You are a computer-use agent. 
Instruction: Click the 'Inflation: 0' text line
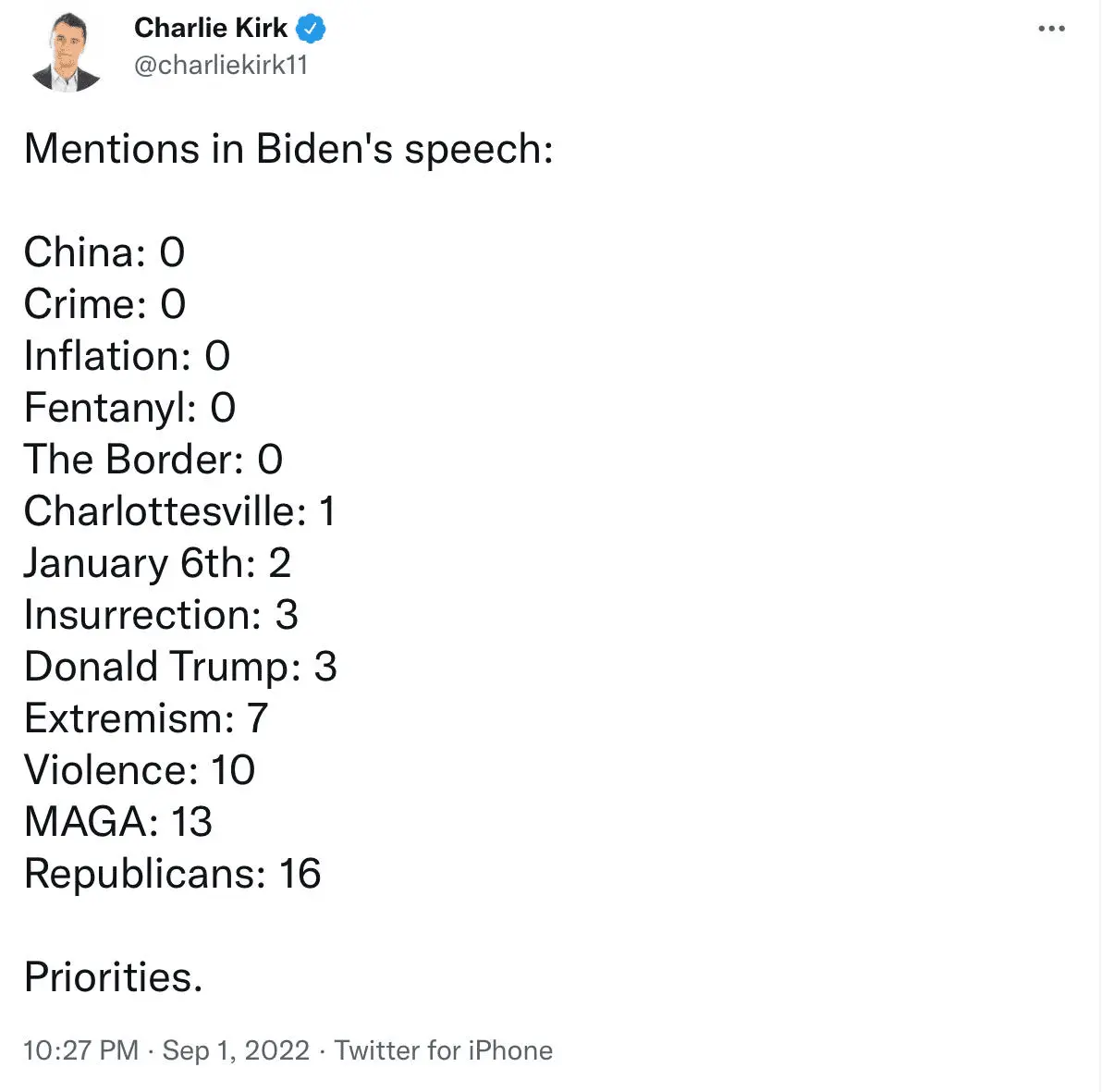(x=127, y=356)
